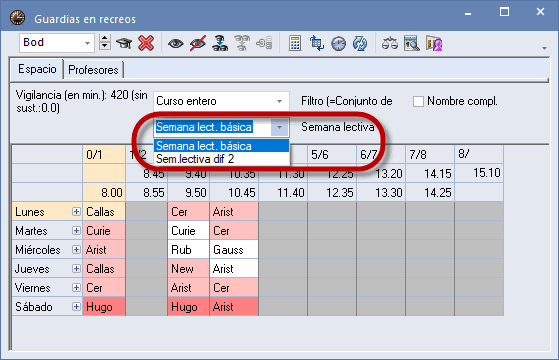The image size is (559, 360).
Task: Minimize the Guardias en recreos window
Action: 468,14
